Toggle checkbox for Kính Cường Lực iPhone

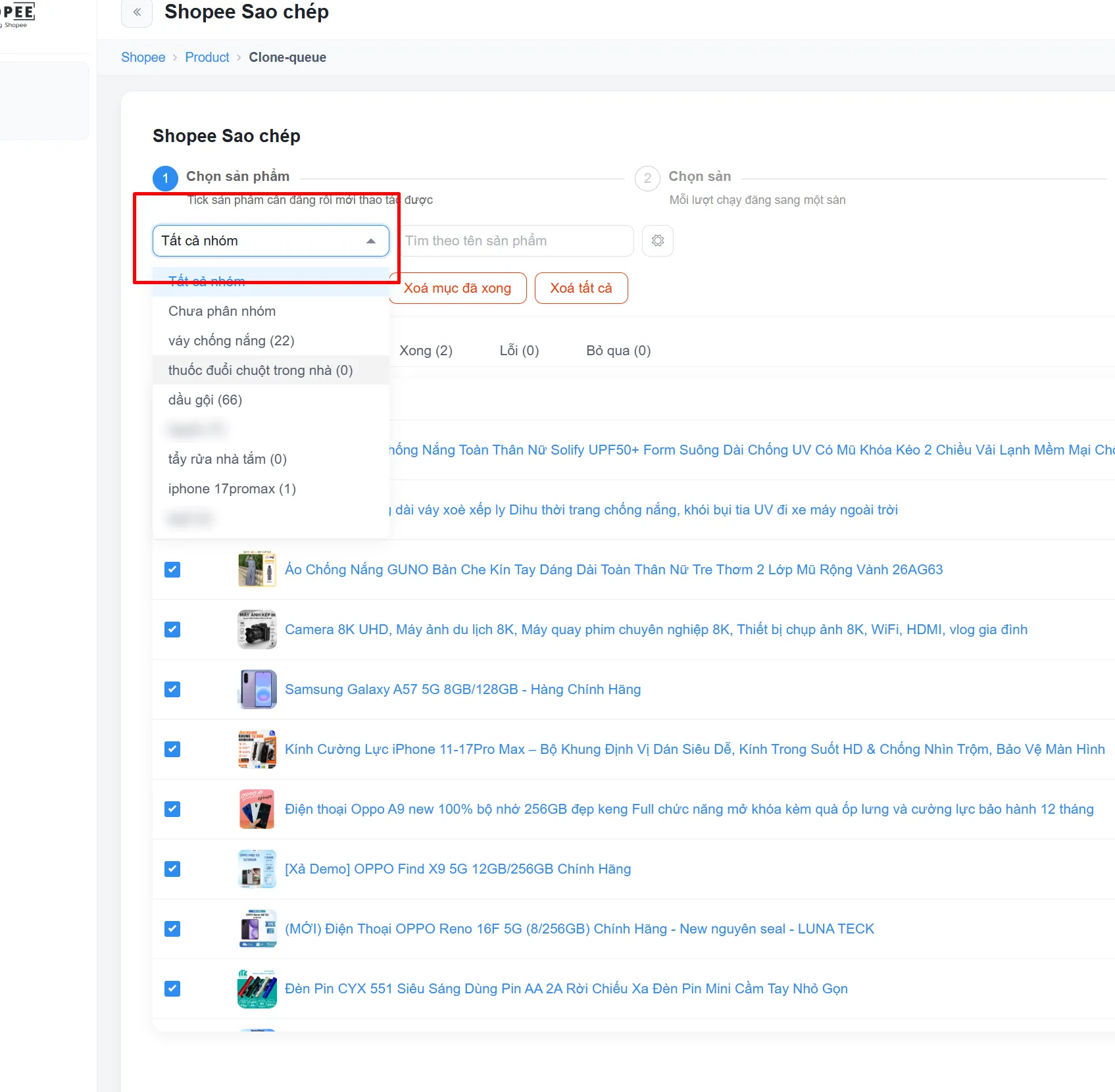(172, 749)
